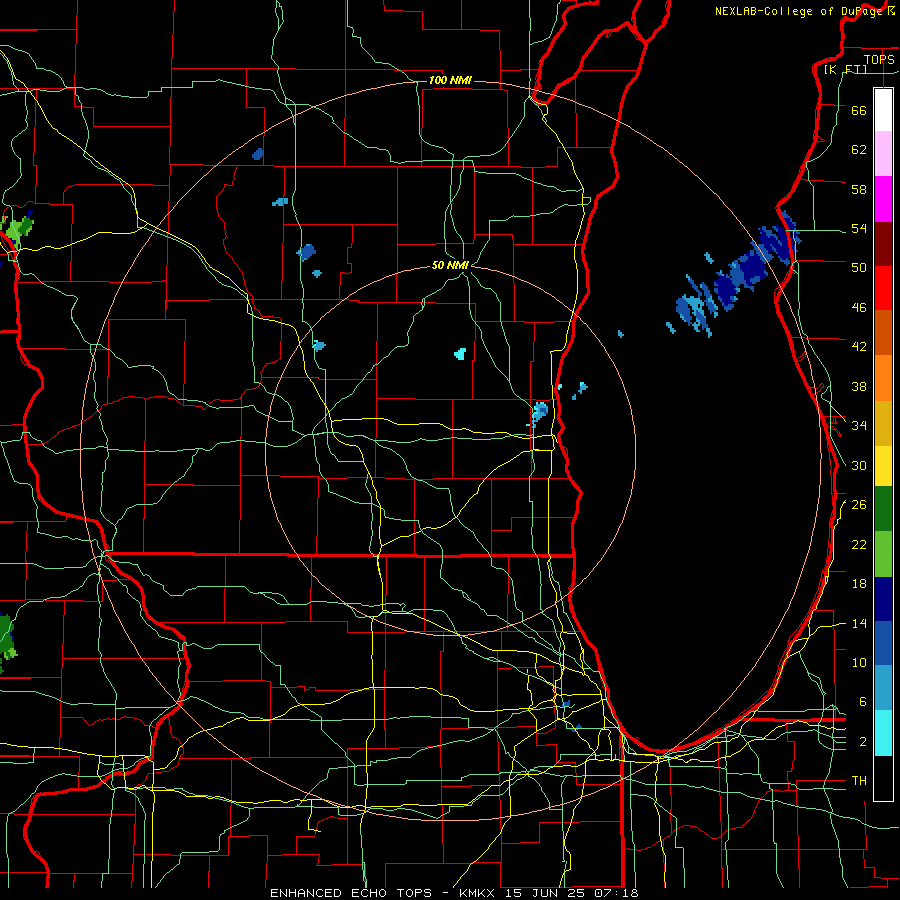The width and height of the screenshot is (900, 900).
Task: Pick the navy swatch between 18 and 14
Action: tap(883, 599)
